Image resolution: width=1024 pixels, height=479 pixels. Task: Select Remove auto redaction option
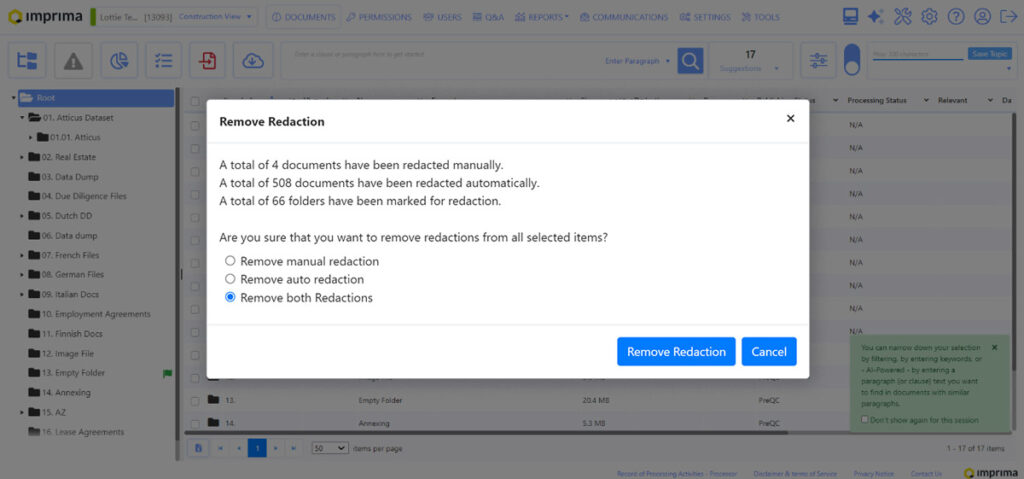[230, 279]
